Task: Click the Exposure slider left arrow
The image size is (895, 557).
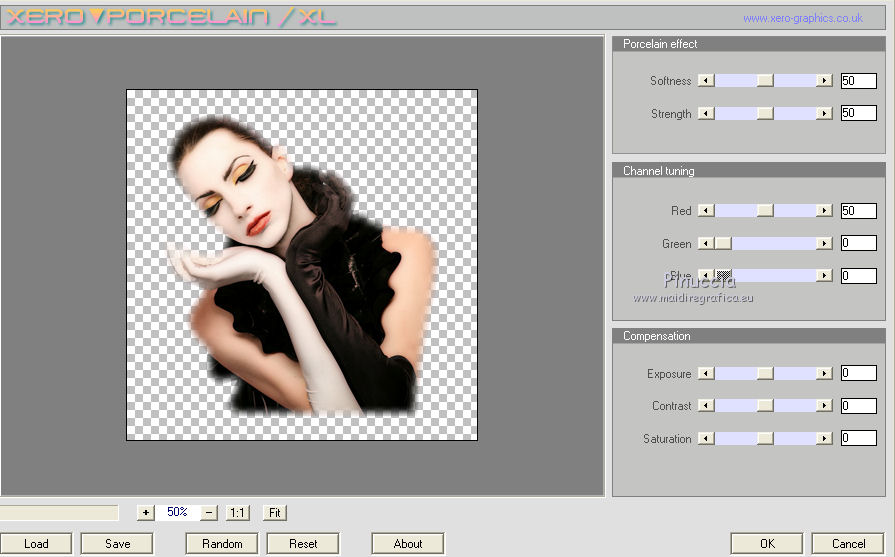Action: coord(706,374)
